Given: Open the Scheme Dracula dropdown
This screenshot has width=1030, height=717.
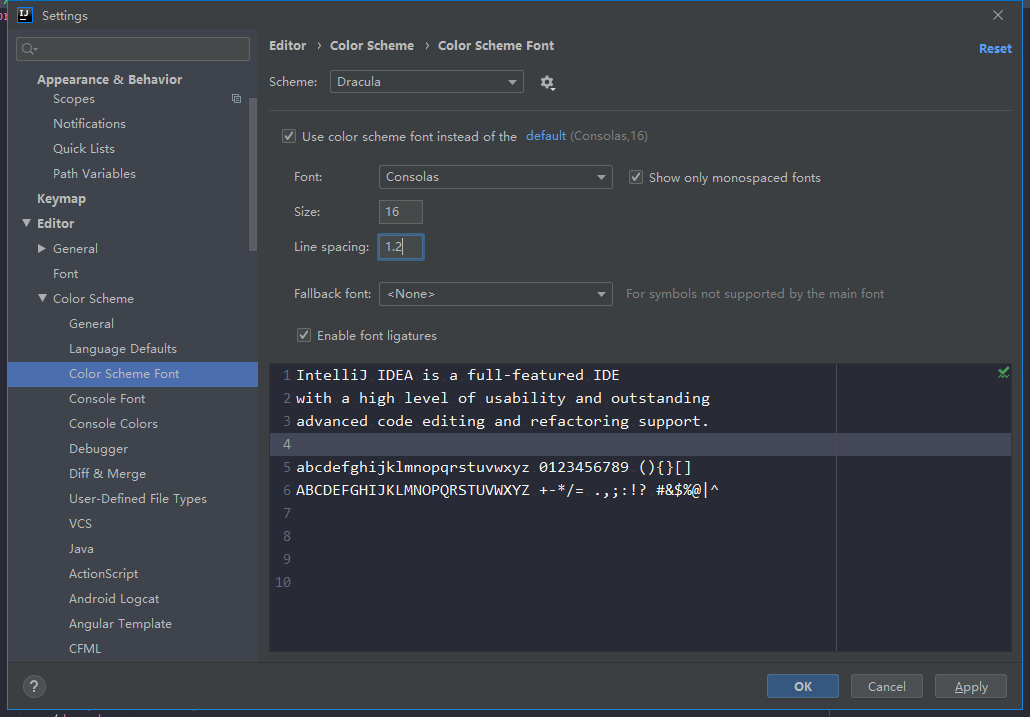Looking at the screenshot, I should click(426, 82).
